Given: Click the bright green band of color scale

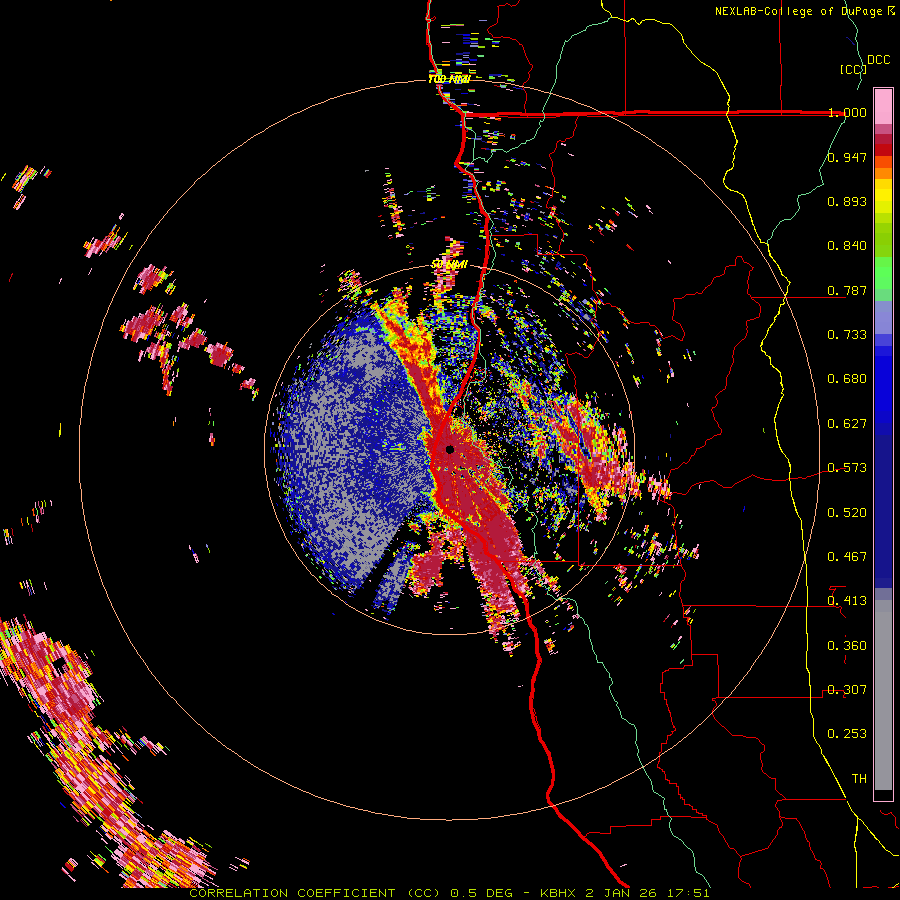Looking at the screenshot, I should (883, 273).
